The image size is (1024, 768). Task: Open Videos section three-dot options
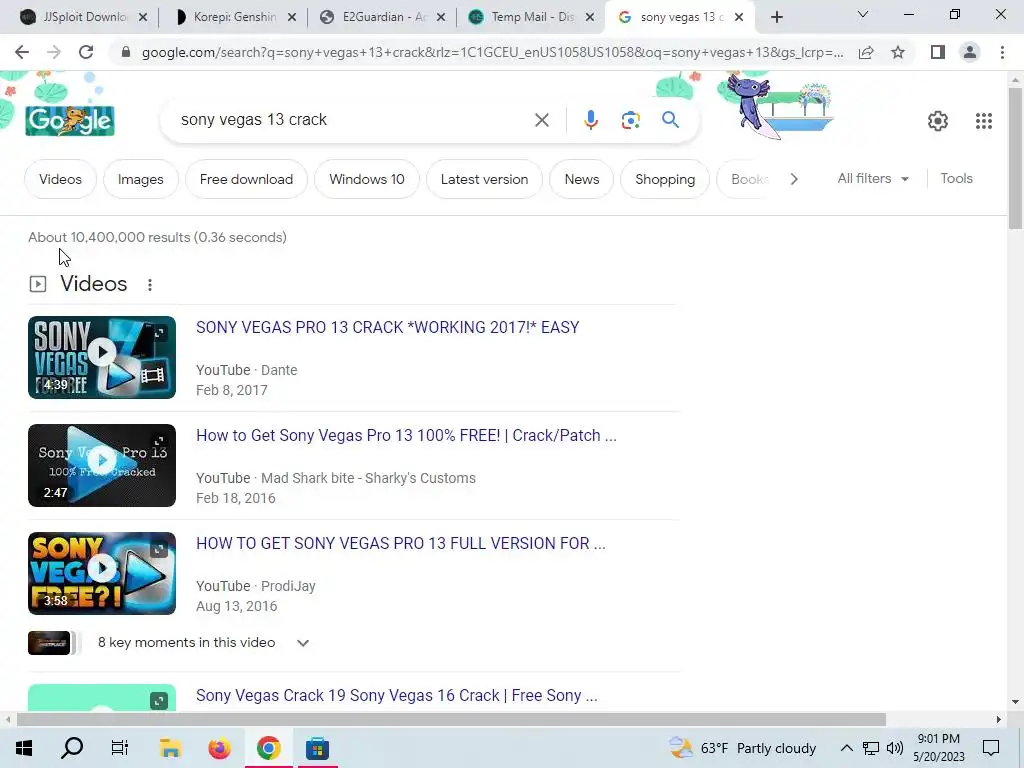(150, 285)
